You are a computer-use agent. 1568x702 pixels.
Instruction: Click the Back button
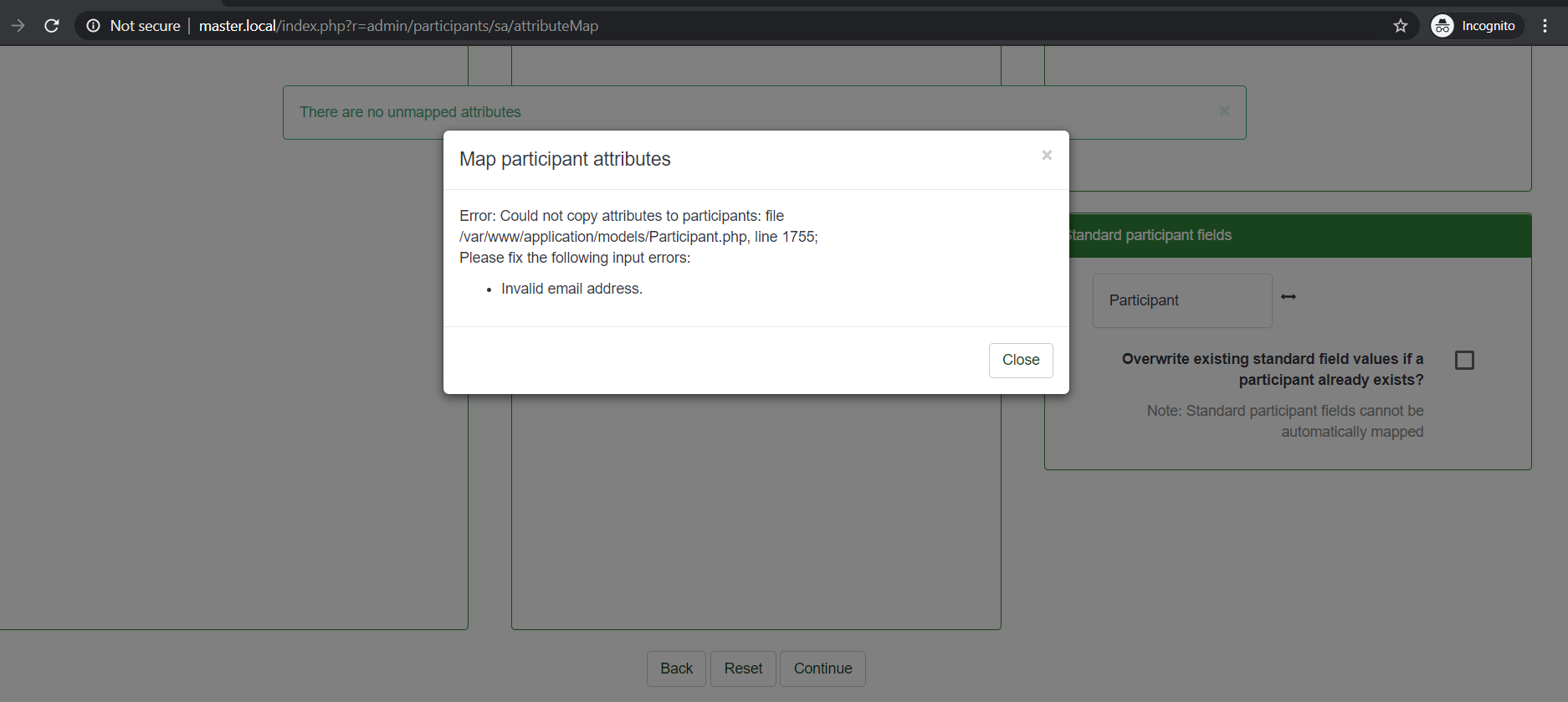[x=676, y=669]
